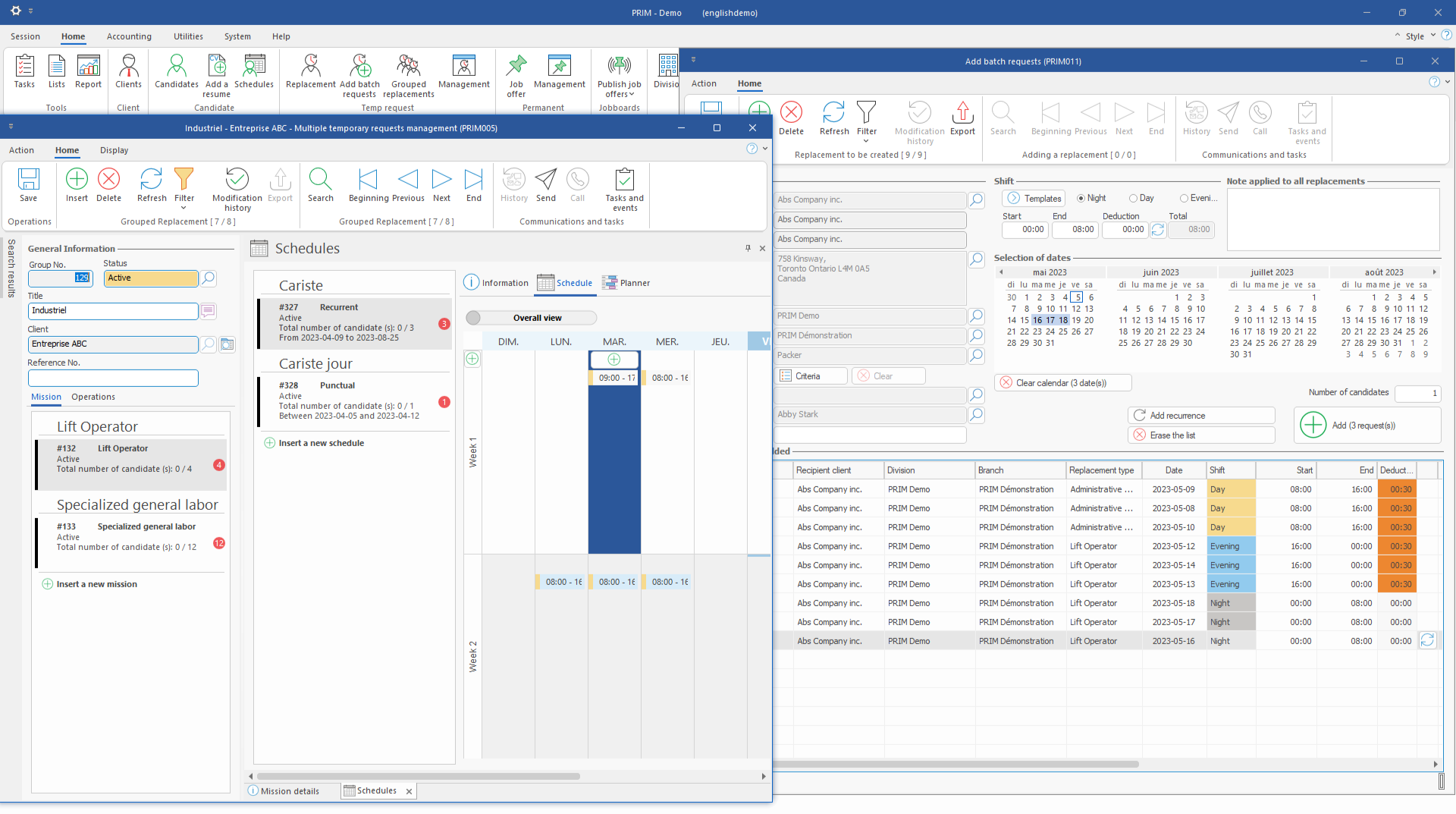1456x814 pixels.
Task: Select the Candidates tool in the ribbon
Action: click(176, 75)
